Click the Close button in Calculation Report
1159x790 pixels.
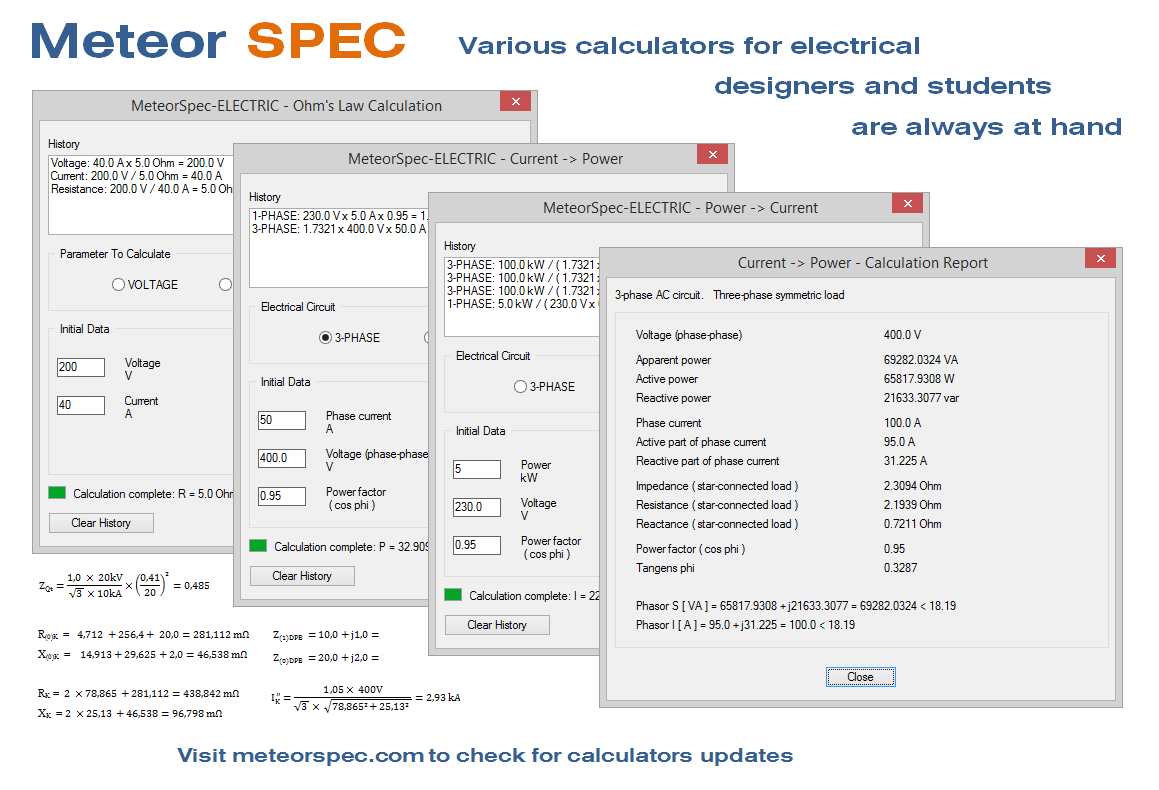click(860, 677)
